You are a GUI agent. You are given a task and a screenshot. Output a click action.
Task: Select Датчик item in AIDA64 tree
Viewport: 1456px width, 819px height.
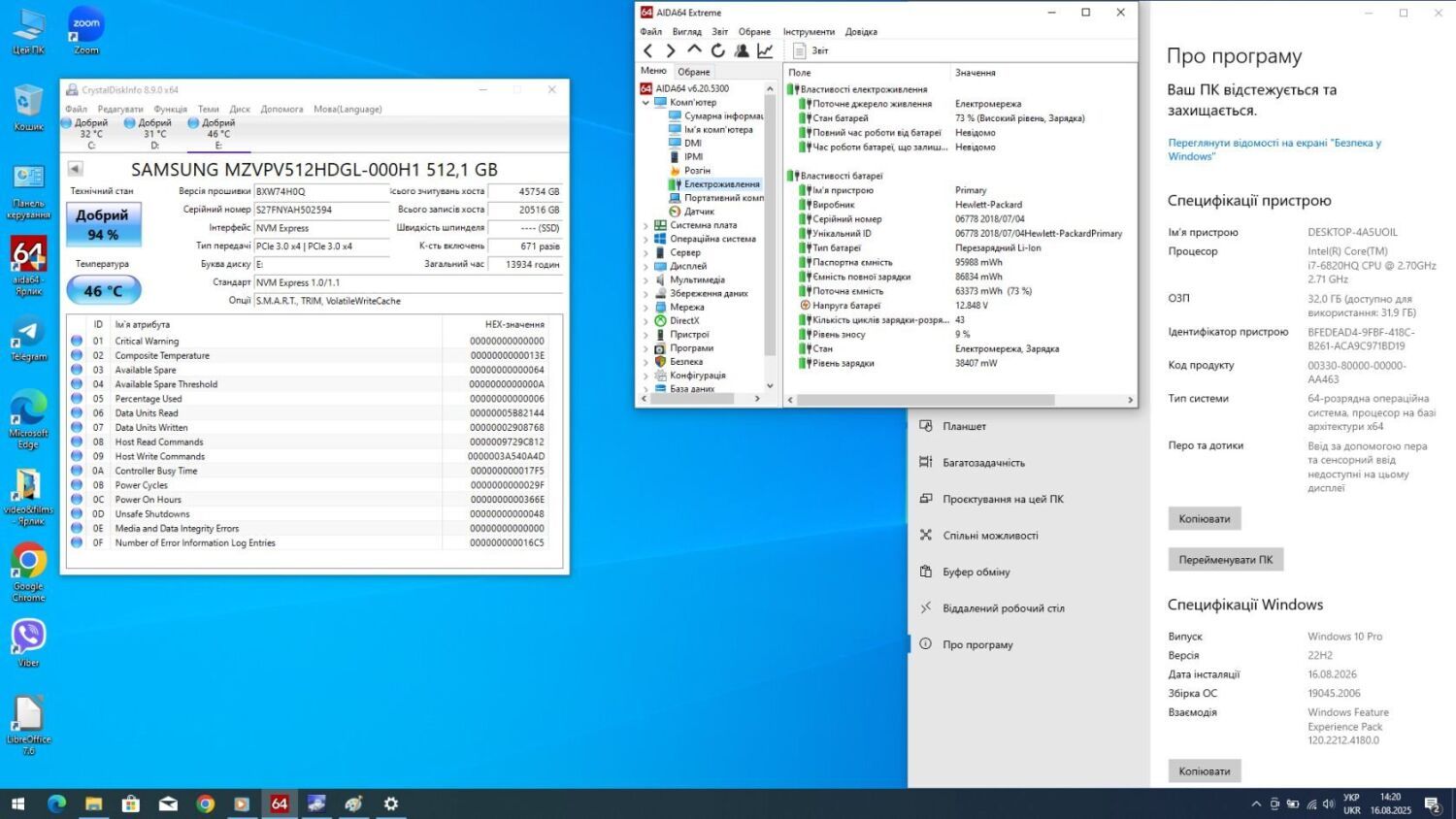point(698,212)
